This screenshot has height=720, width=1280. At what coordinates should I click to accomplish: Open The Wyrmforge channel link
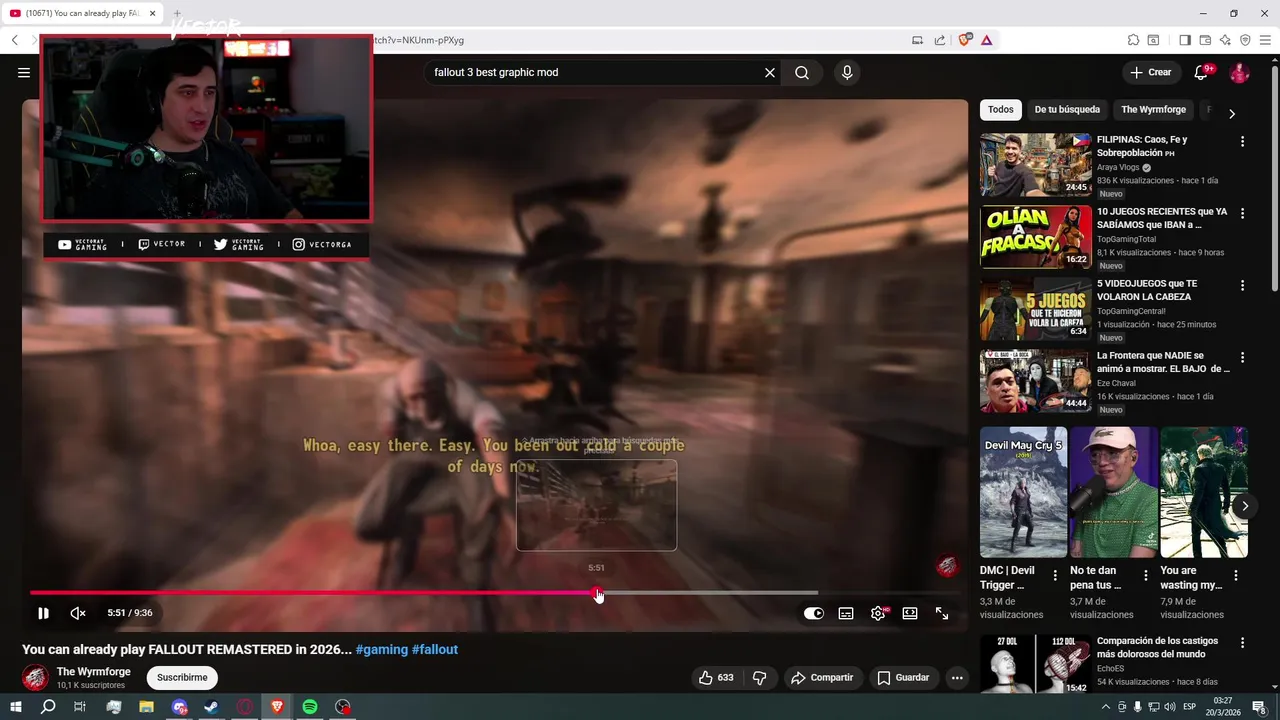pos(93,671)
